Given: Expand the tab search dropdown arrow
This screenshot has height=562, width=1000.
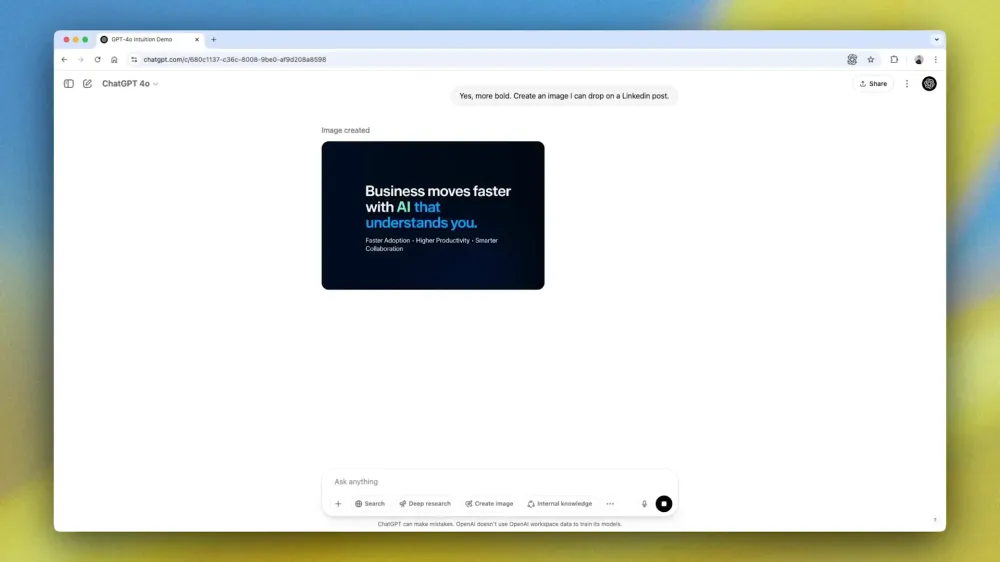Looking at the screenshot, I should click(x=936, y=40).
